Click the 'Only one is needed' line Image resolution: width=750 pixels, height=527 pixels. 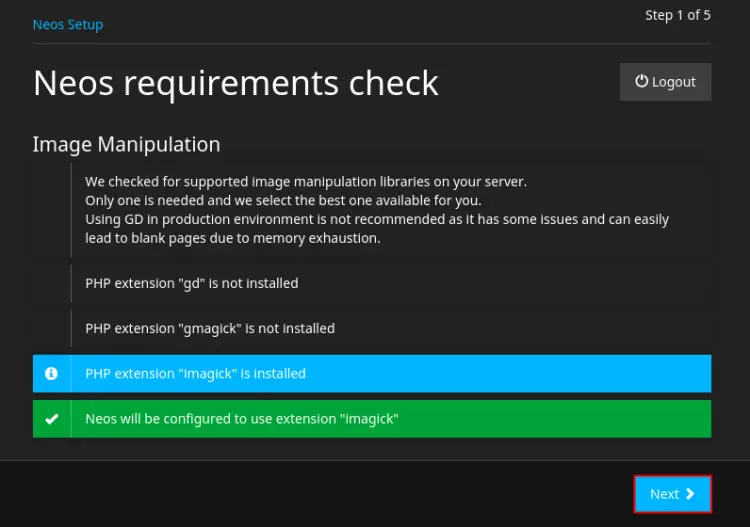tap(283, 200)
